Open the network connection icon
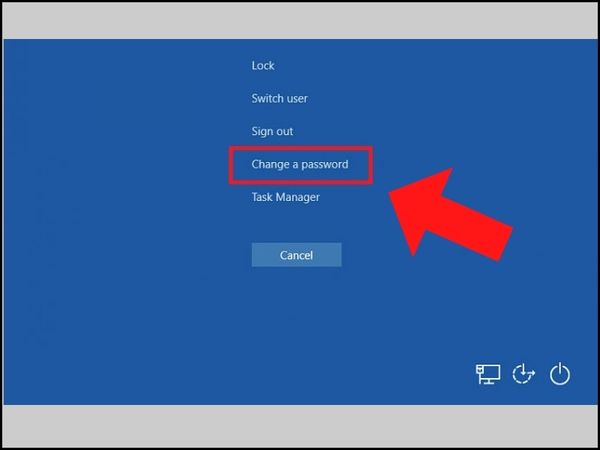 (x=487, y=374)
